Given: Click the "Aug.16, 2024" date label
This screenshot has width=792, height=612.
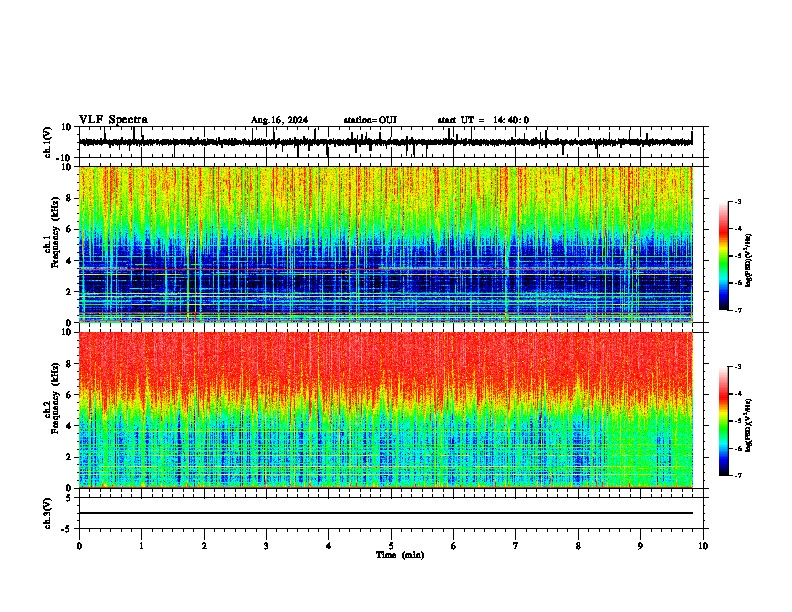Looking at the screenshot, I should click(x=279, y=120).
